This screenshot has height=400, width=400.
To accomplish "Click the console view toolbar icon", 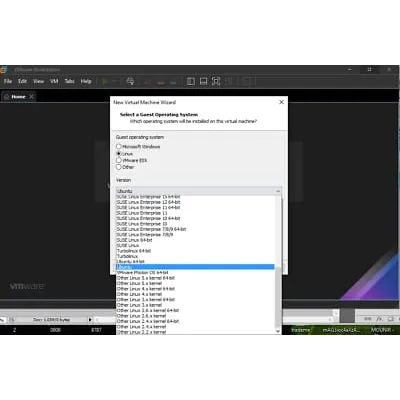I will pyautogui.click(x=203, y=81).
